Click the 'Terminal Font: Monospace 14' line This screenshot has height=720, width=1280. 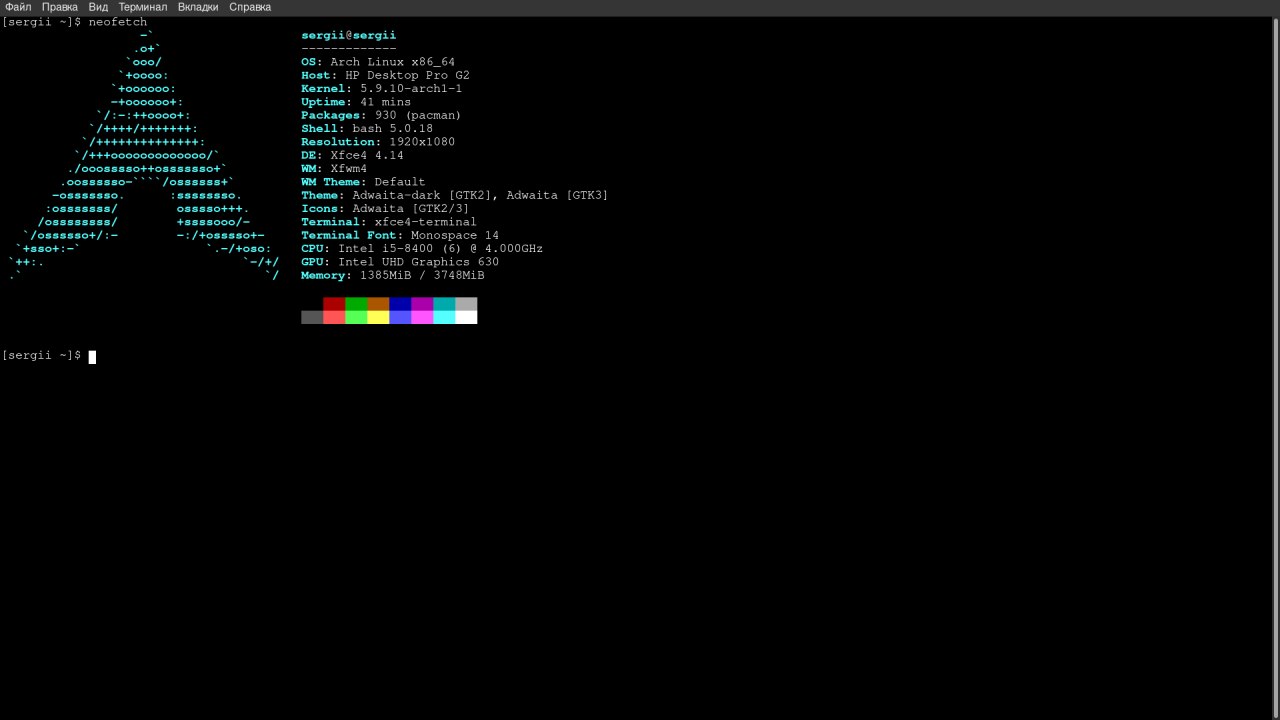(400, 235)
